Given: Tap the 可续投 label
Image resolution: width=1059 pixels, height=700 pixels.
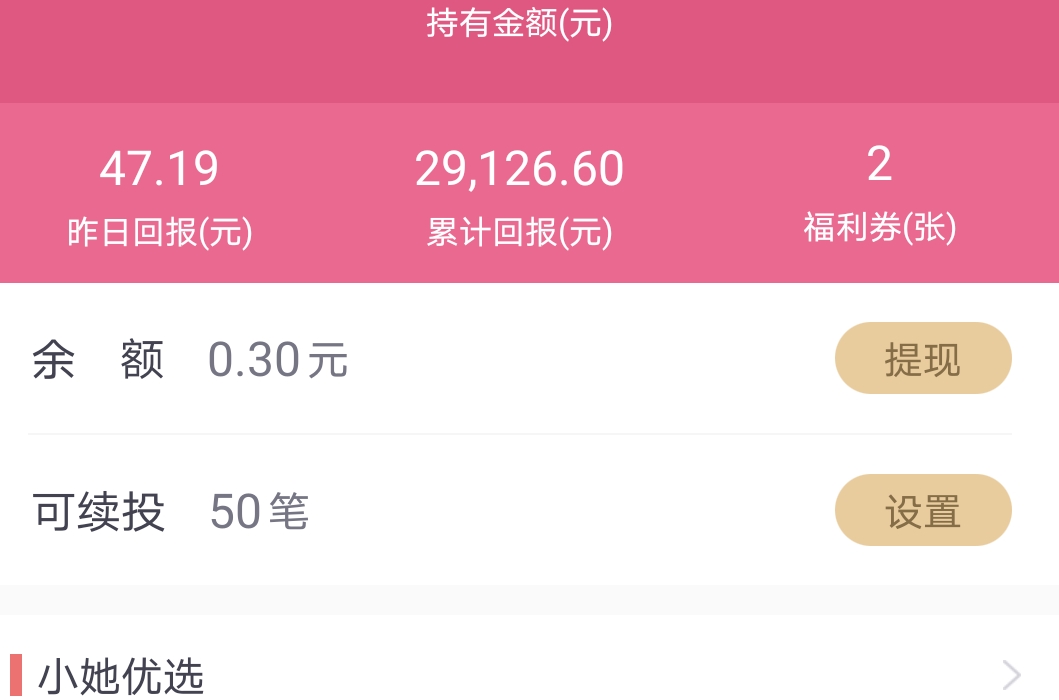Looking at the screenshot, I should (99, 511).
